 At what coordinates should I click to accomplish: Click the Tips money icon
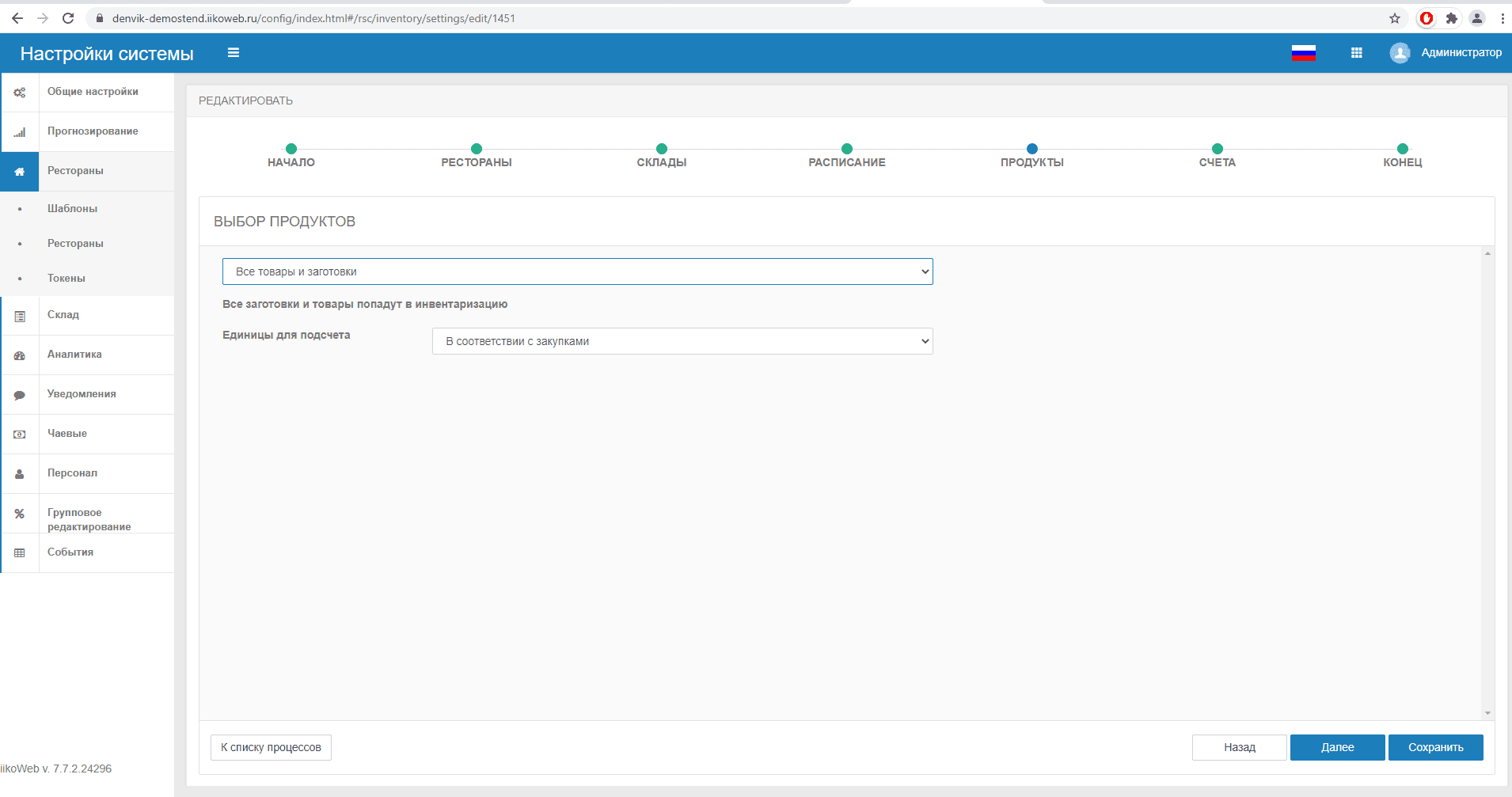click(x=20, y=435)
